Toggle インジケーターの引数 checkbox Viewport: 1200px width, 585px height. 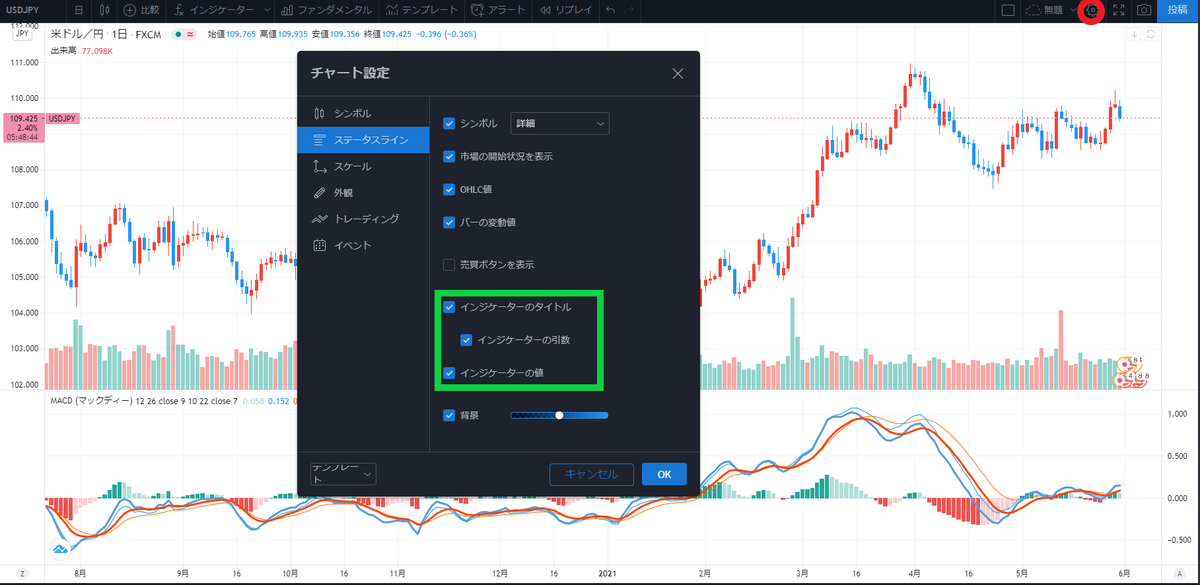[x=467, y=340]
